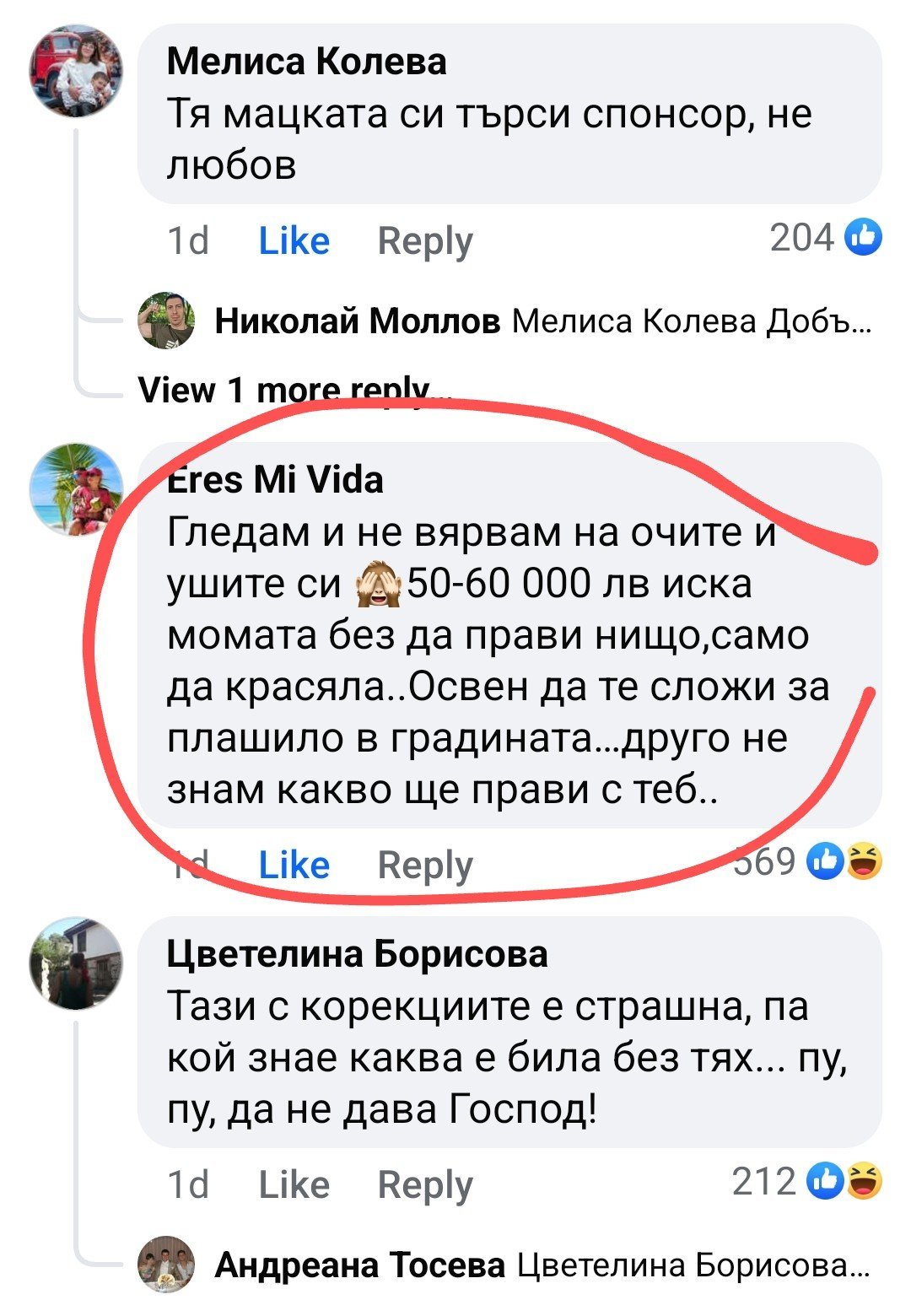Reply to Цветелина Борисова's comment

click(x=425, y=1184)
